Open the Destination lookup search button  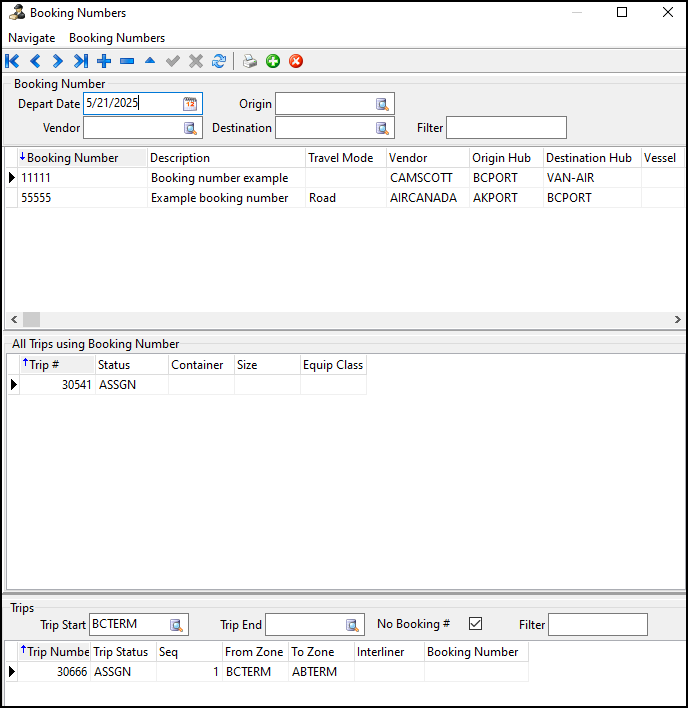[x=382, y=128]
